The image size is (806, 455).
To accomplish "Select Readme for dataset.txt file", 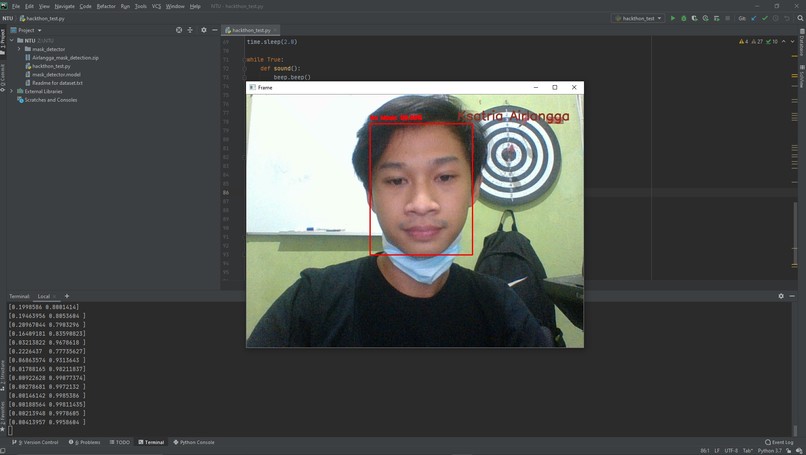I will [57, 83].
